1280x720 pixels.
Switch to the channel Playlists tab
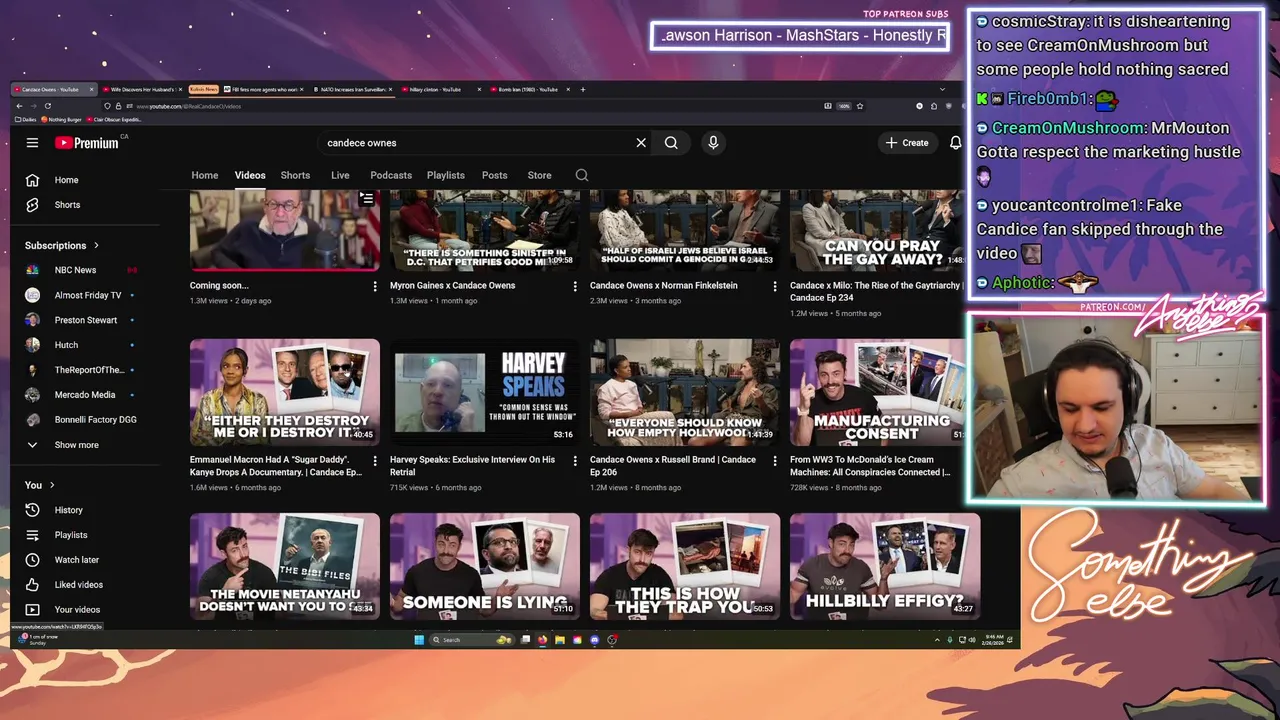tap(446, 175)
